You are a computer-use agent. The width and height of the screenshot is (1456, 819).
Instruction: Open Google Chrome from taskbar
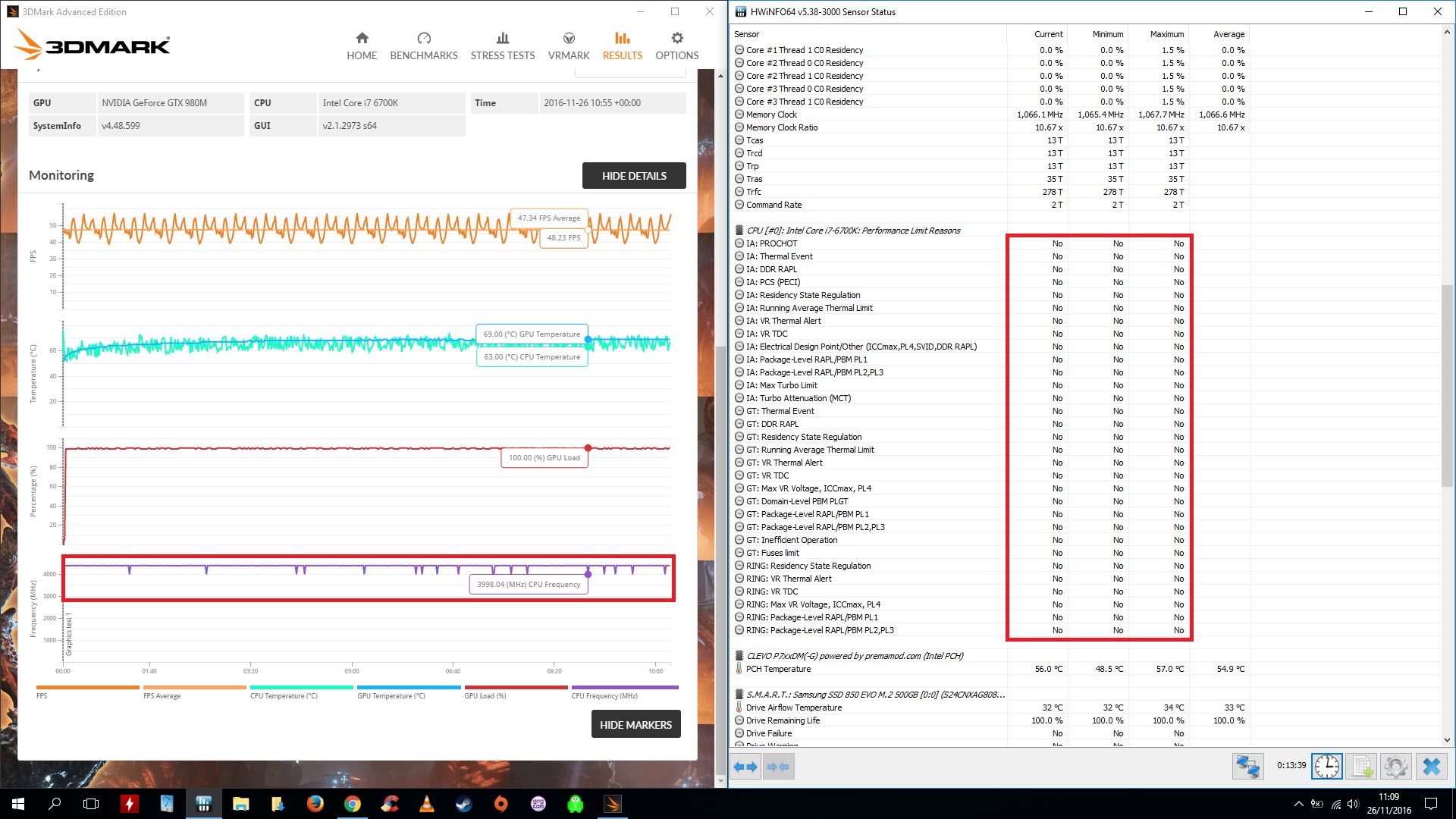352,804
